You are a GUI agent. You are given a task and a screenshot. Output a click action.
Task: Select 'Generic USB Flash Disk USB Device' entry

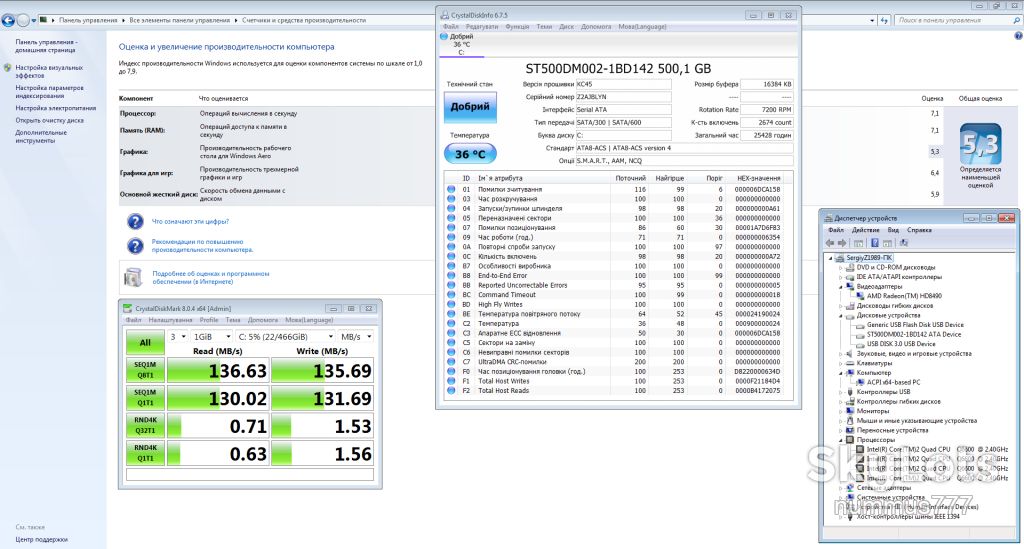(x=915, y=324)
